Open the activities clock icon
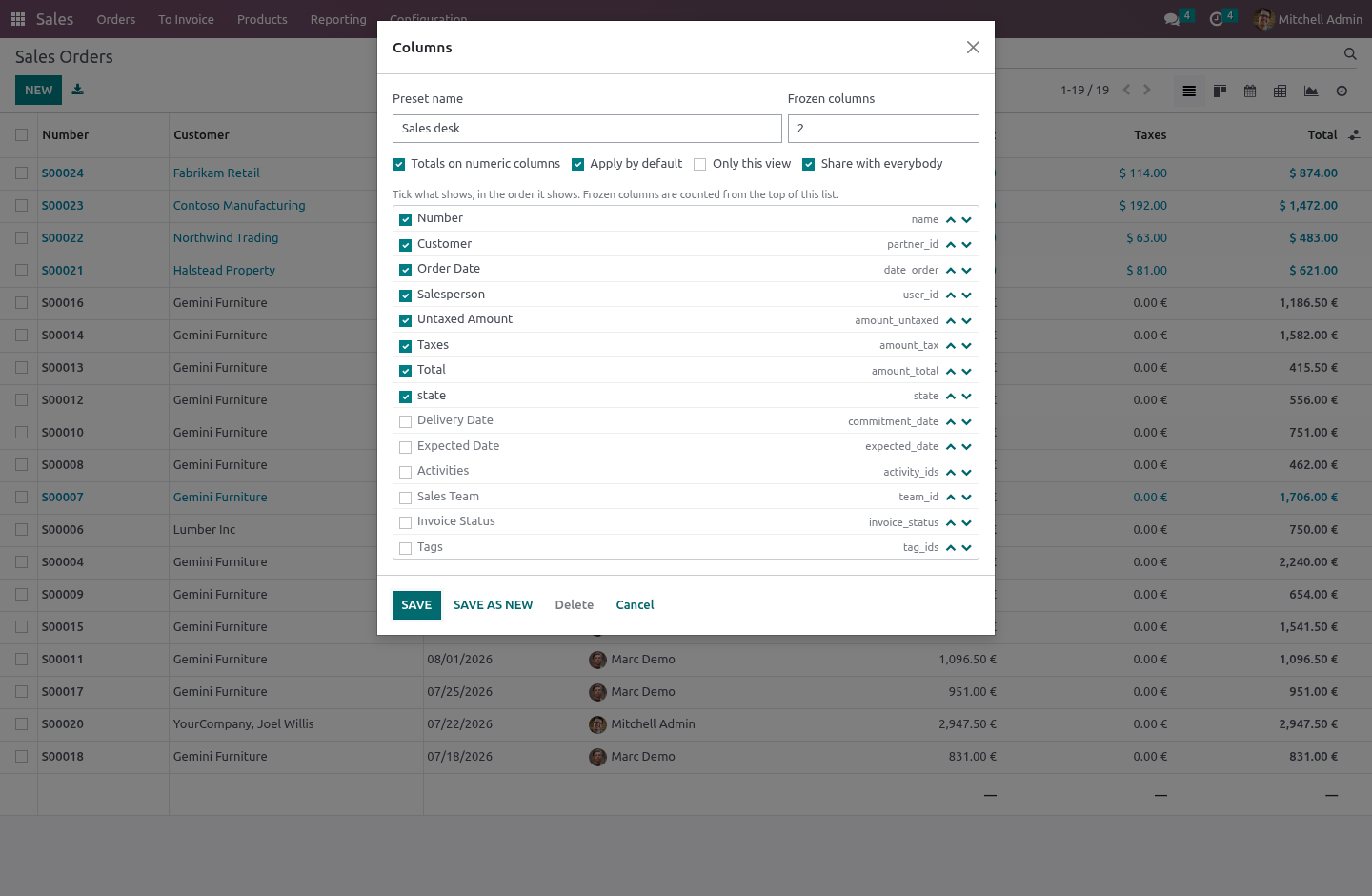The image size is (1372, 896). click(1216, 19)
